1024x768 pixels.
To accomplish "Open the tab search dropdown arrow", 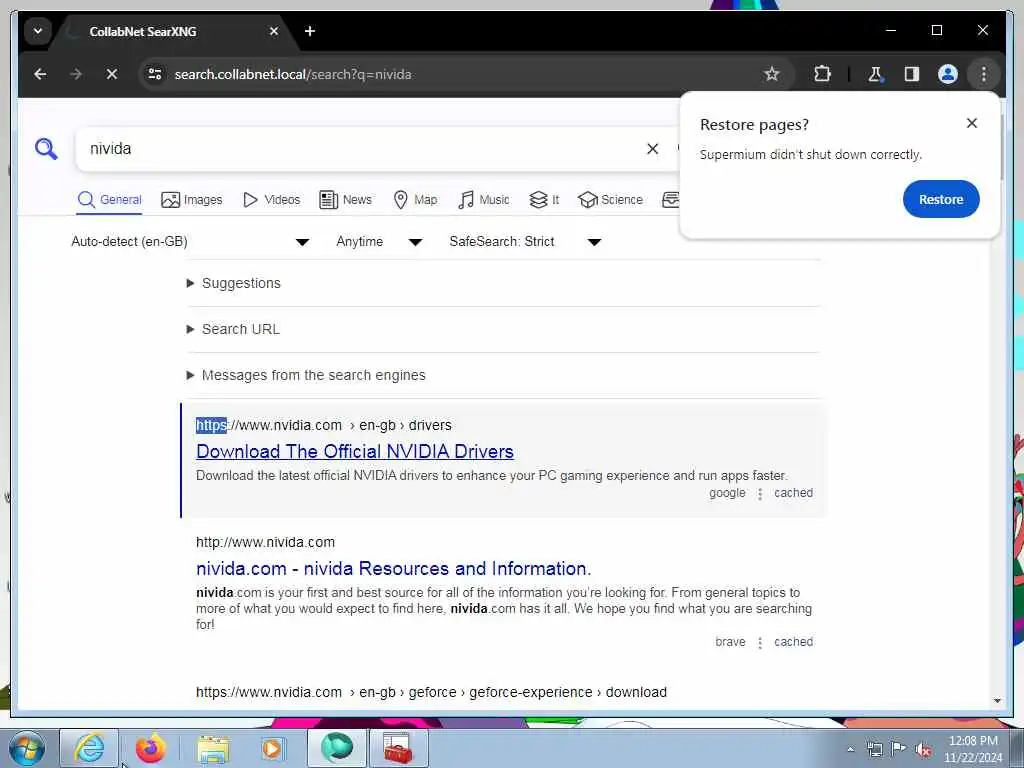I will (x=38, y=31).
